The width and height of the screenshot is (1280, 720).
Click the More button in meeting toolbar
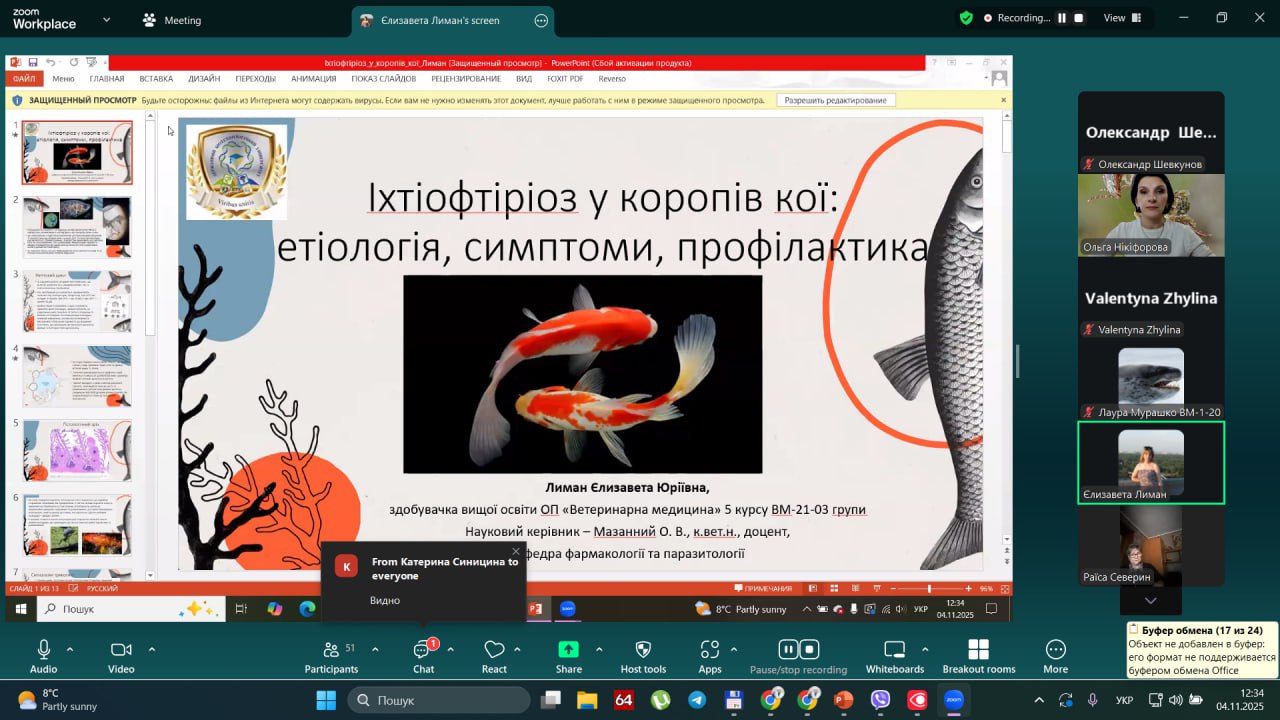1055,650
